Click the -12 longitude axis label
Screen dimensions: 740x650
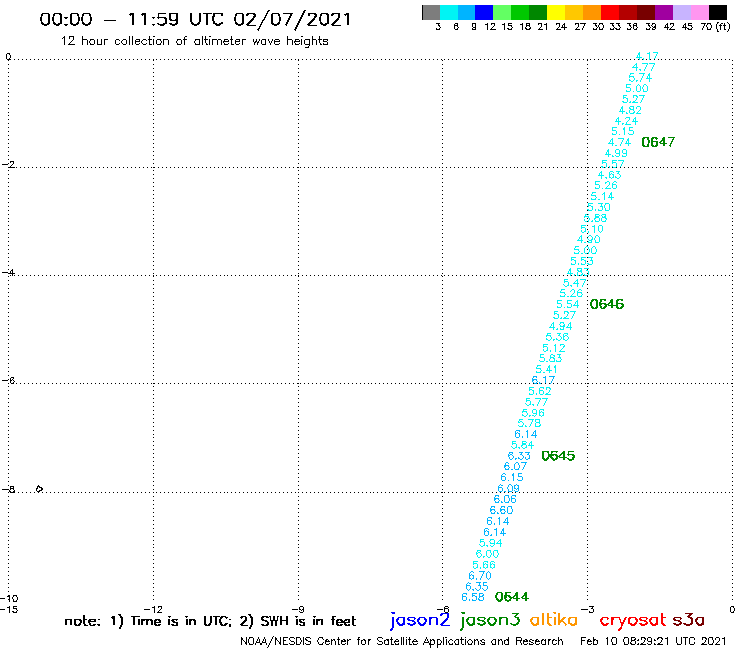point(153,610)
